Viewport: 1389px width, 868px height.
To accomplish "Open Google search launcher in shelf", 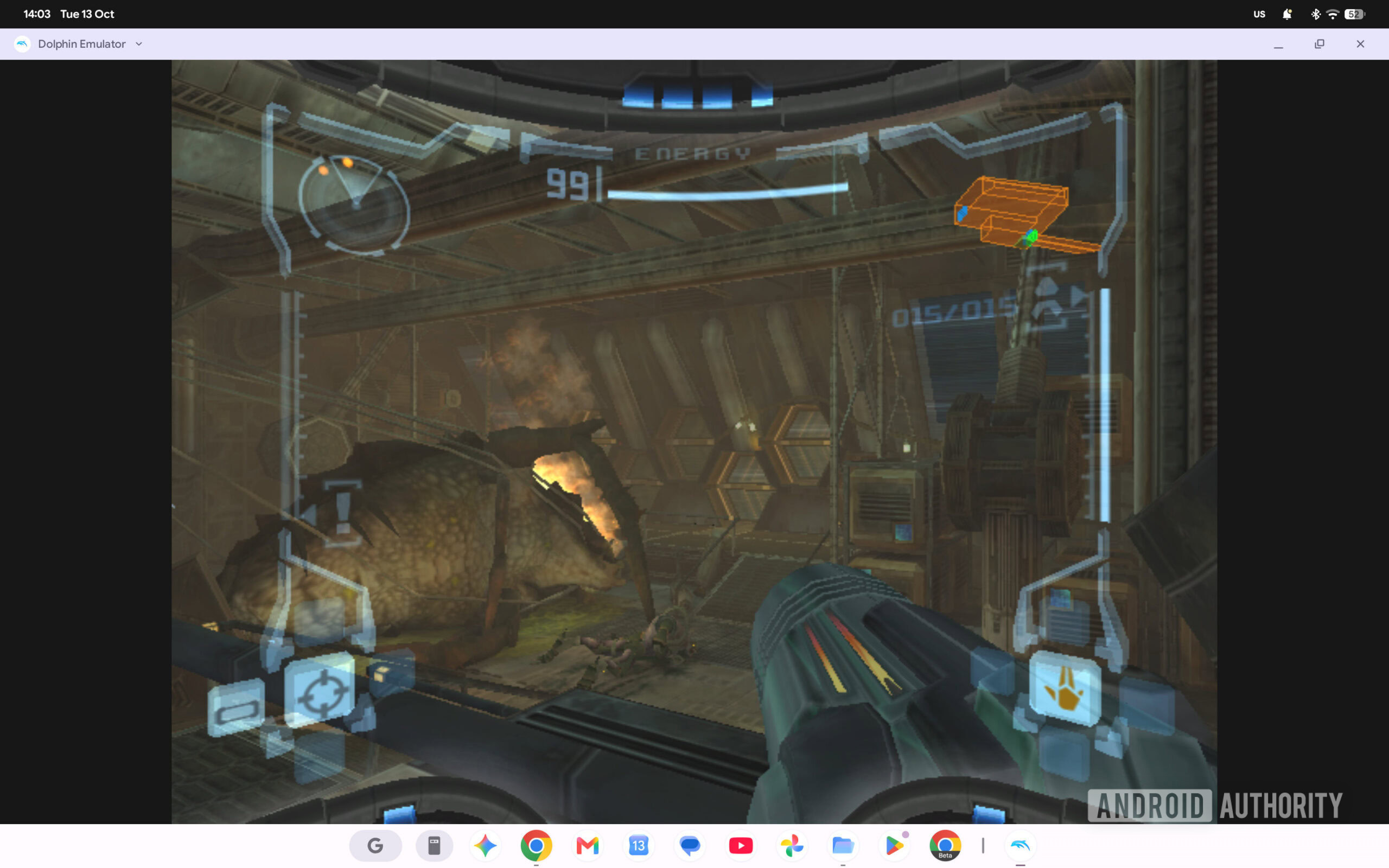I will (375, 846).
